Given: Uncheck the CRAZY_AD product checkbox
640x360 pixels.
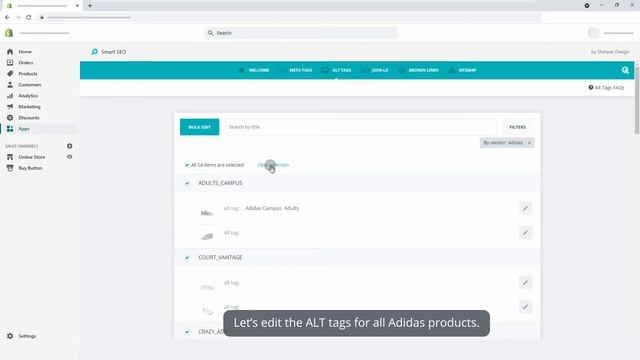Looking at the screenshot, I should (187, 332).
